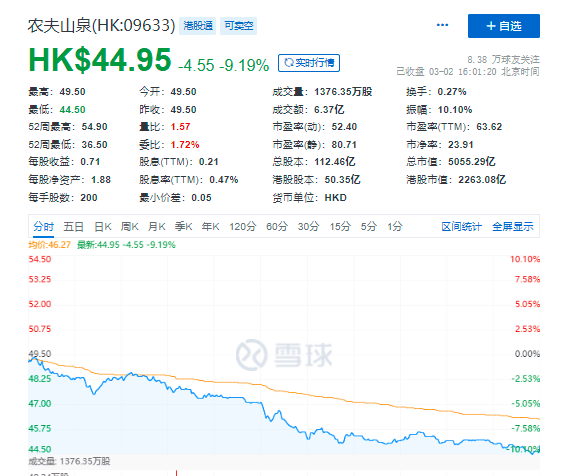Select the 1分 interval tab
This screenshot has height=476, width=563.
point(395,227)
